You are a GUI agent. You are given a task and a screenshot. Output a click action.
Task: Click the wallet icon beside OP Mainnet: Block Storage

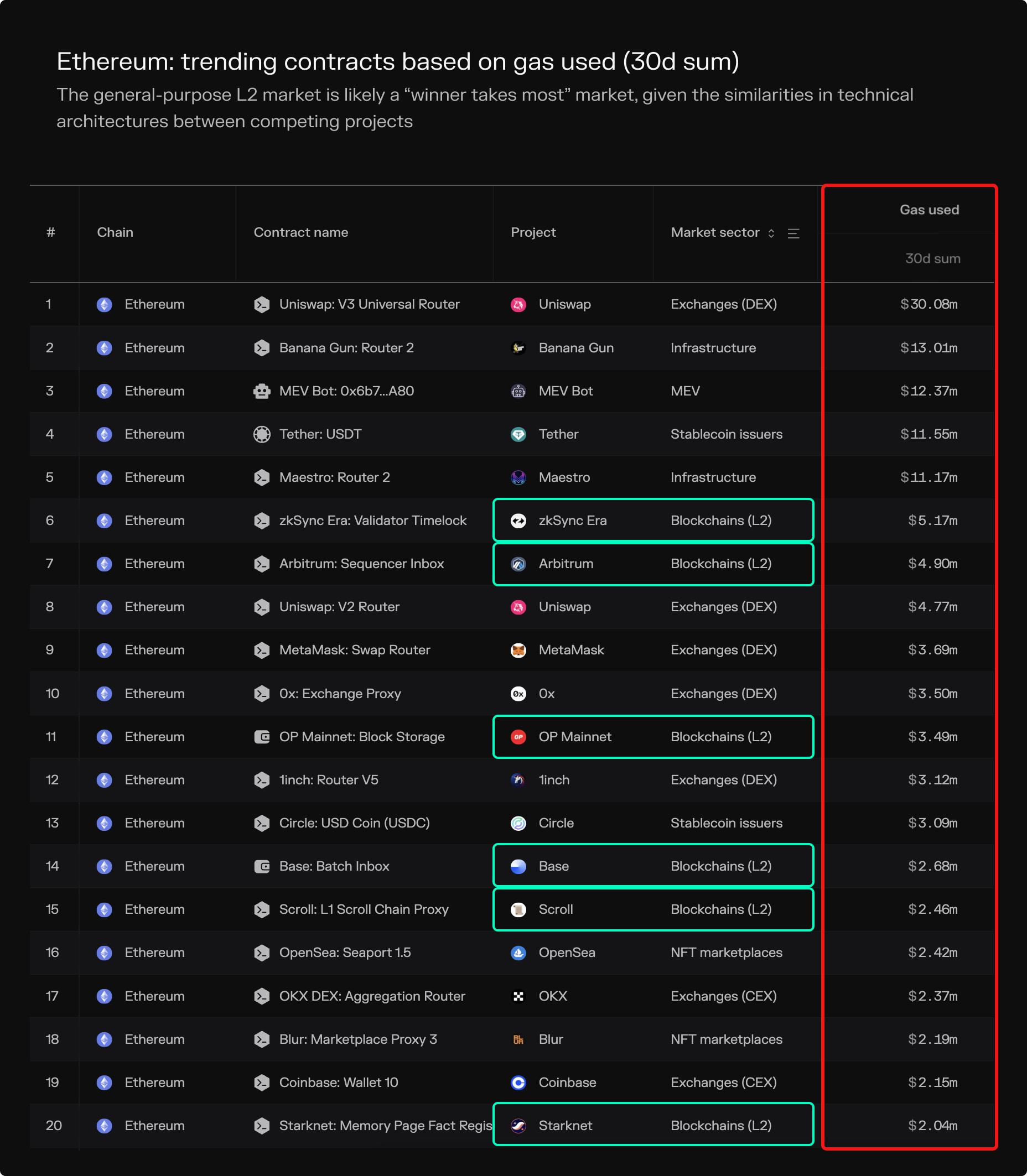(x=262, y=737)
